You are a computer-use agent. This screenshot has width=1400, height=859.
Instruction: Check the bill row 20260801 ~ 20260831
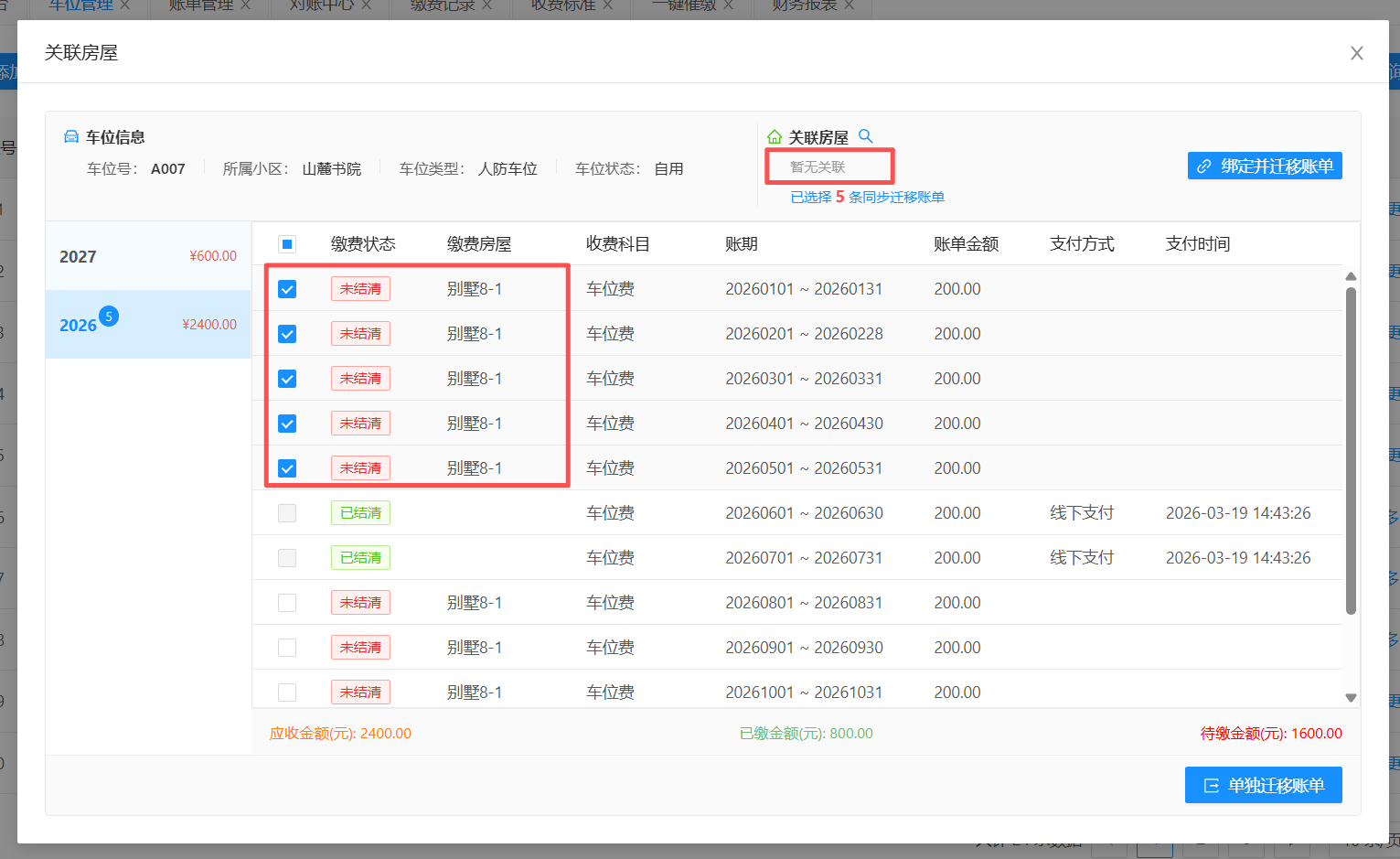pos(287,603)
